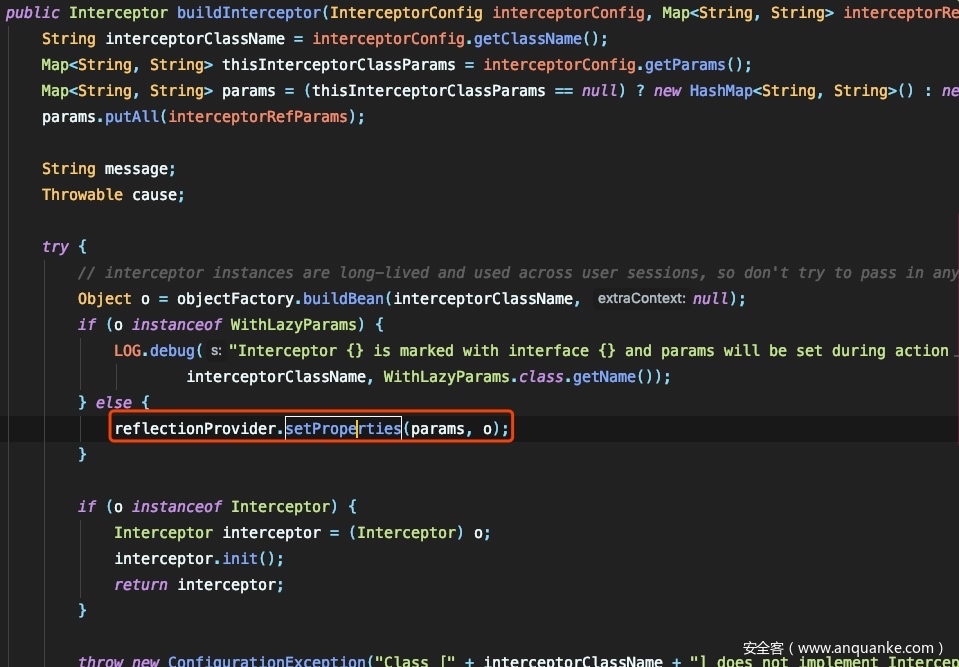The width and height of the screenshot is (959, 667).
Task: Click the reflectionProvider identifier
Action: [x=195, y=429]
